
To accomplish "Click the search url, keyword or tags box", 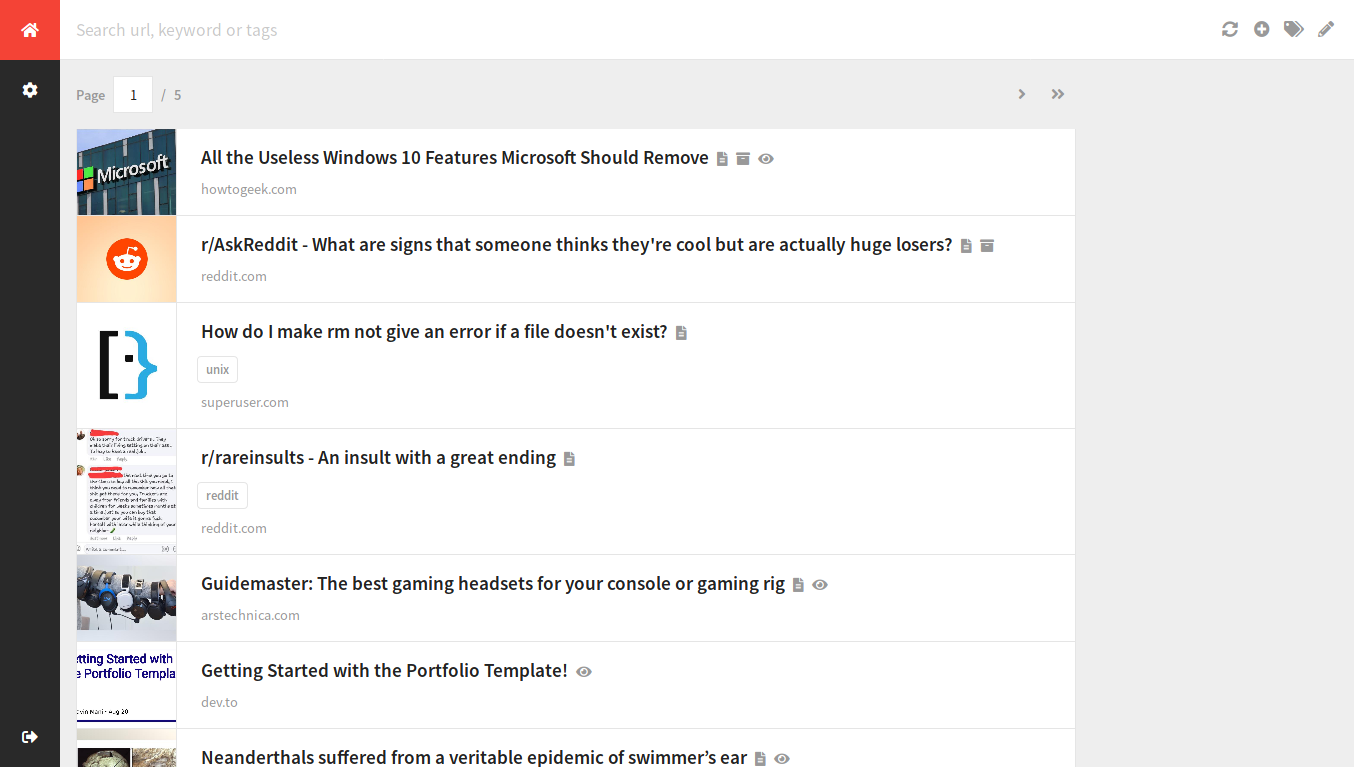I will [640, 30].
